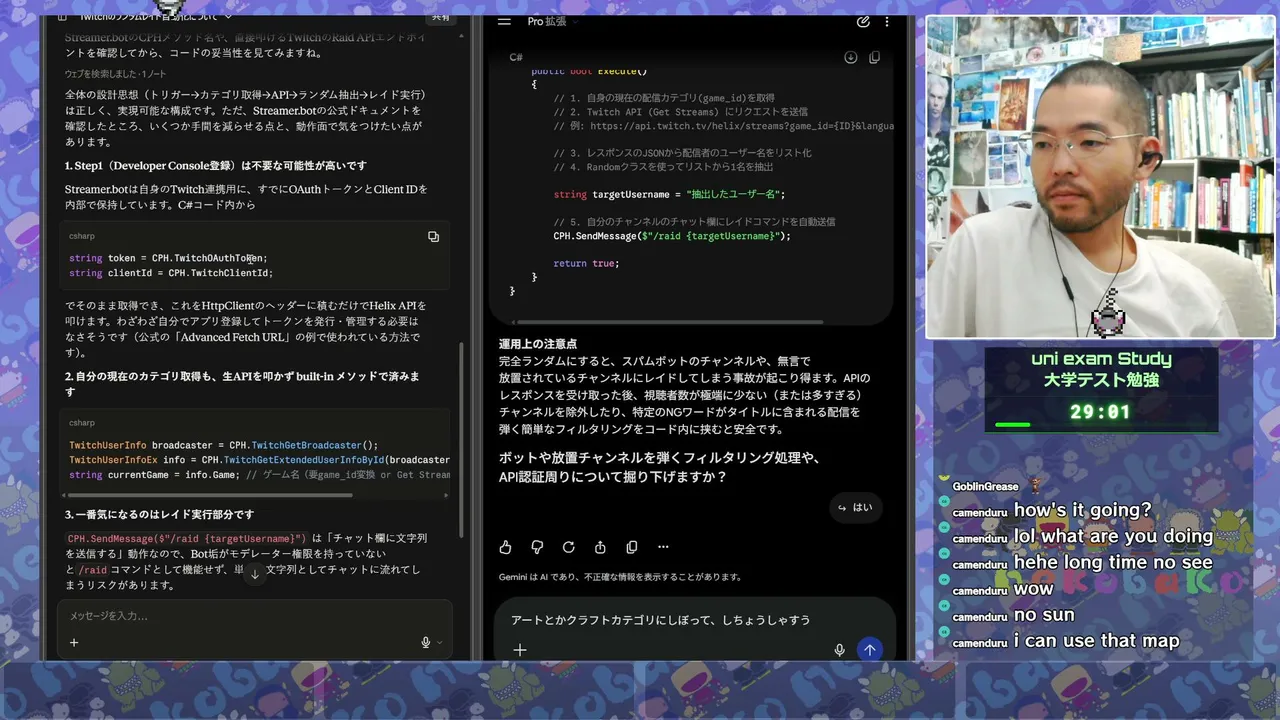Click the left chat vertical scrollbar
This screenshot has height=720, width=1280.
pos(461,440)
